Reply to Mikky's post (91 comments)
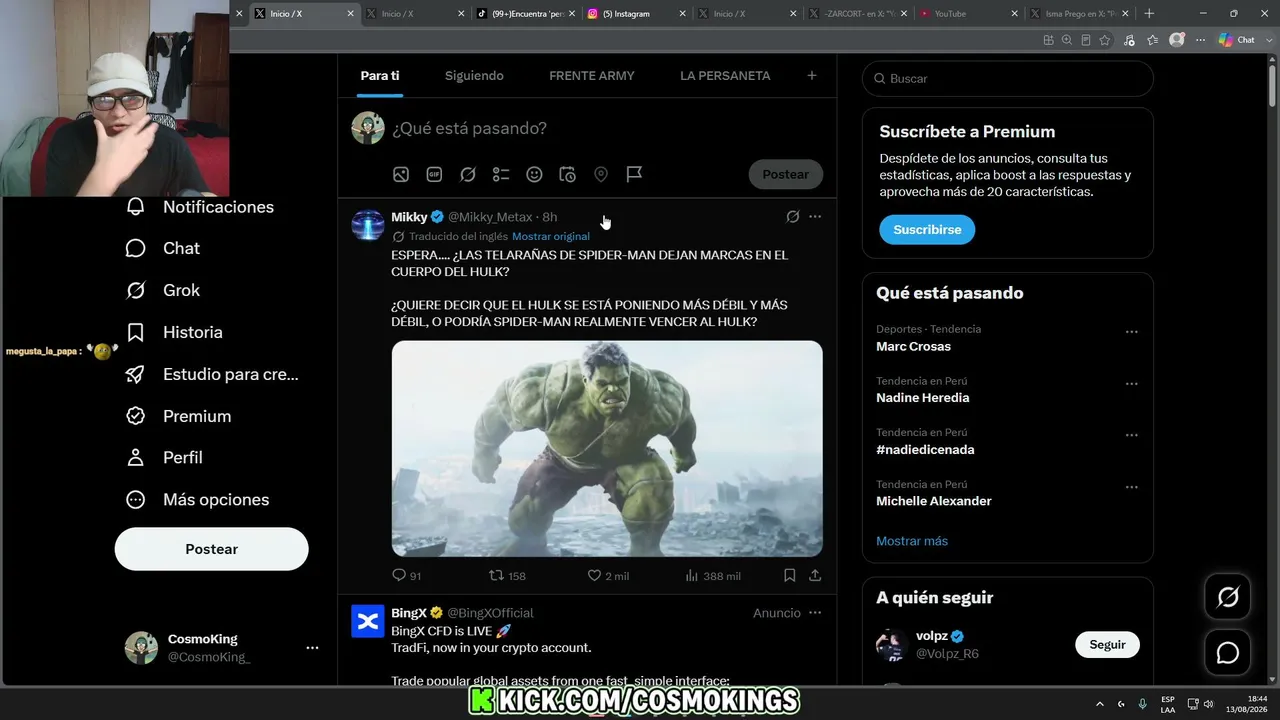The height and width of the screenshot is (720, 1280). [406, 575]
